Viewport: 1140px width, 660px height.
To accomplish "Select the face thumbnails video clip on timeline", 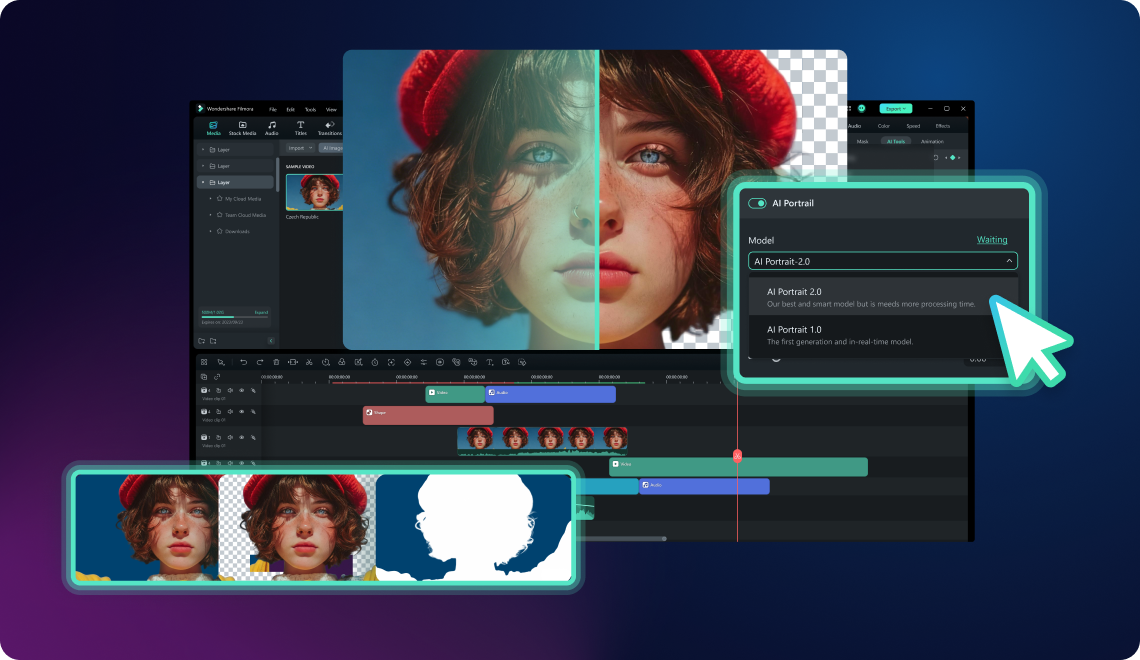I will click(542, 440).
